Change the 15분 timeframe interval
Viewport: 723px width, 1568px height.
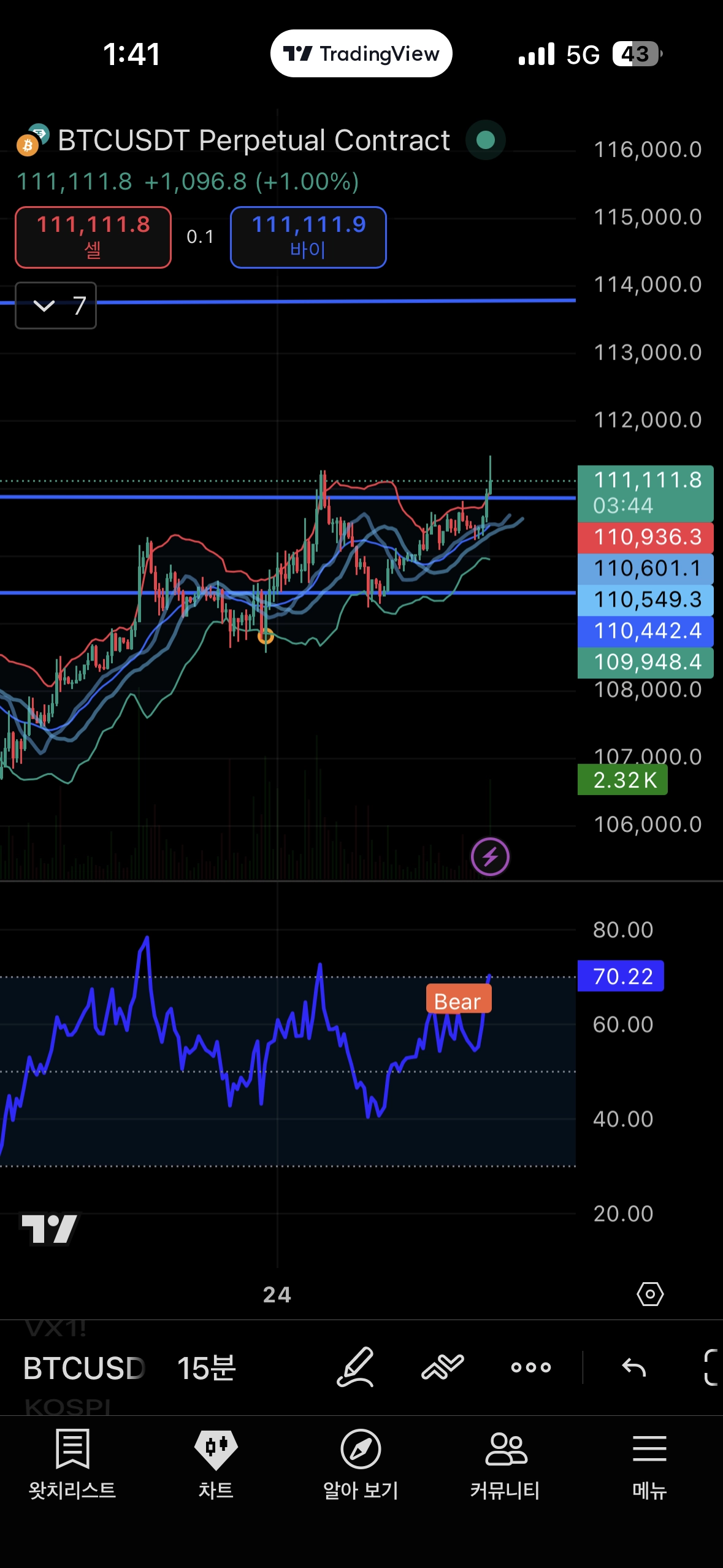tap(207, 1368)
